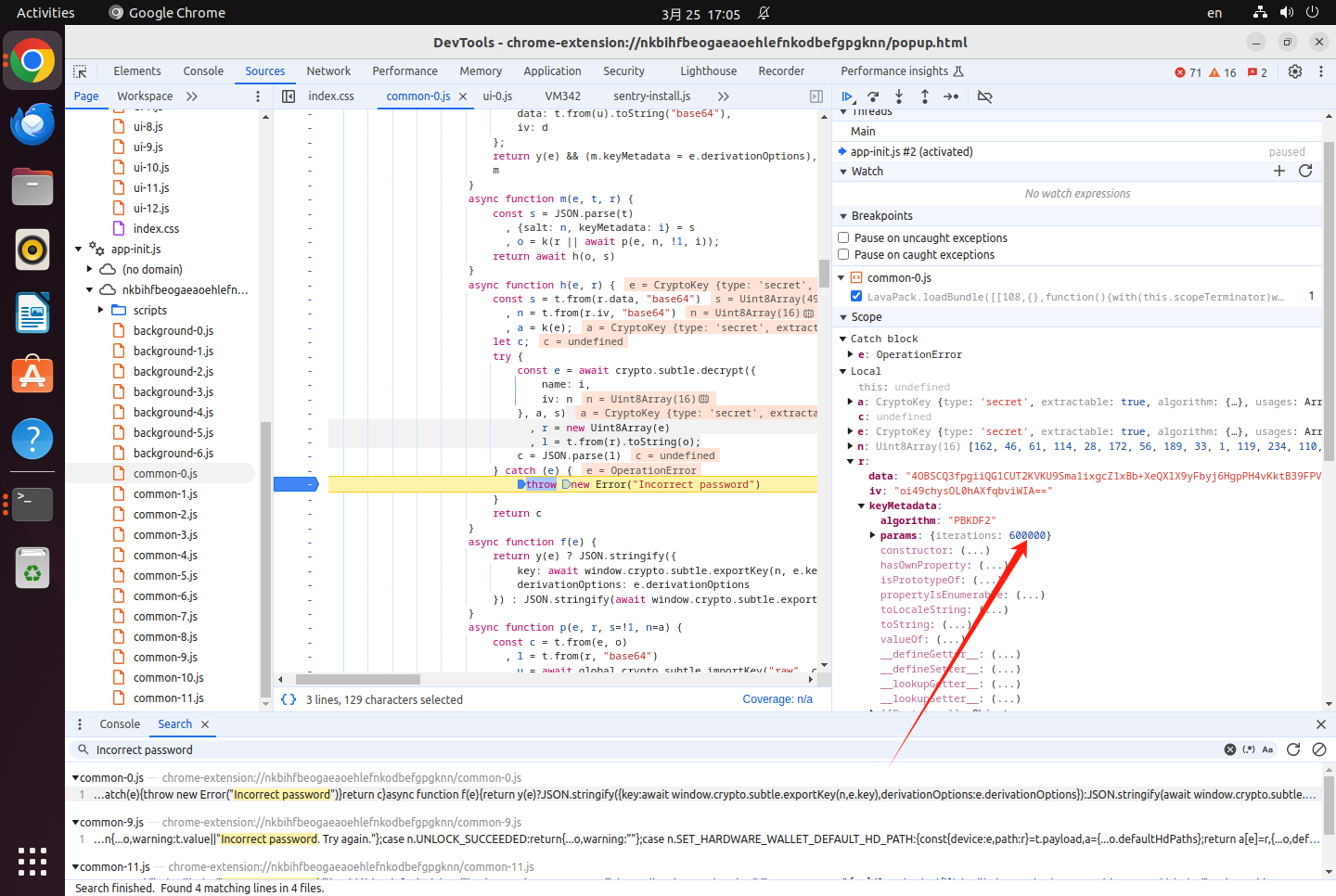Click the step out of function icon
This screenshot has width=1336, height=896.
(x=925, y=96)
